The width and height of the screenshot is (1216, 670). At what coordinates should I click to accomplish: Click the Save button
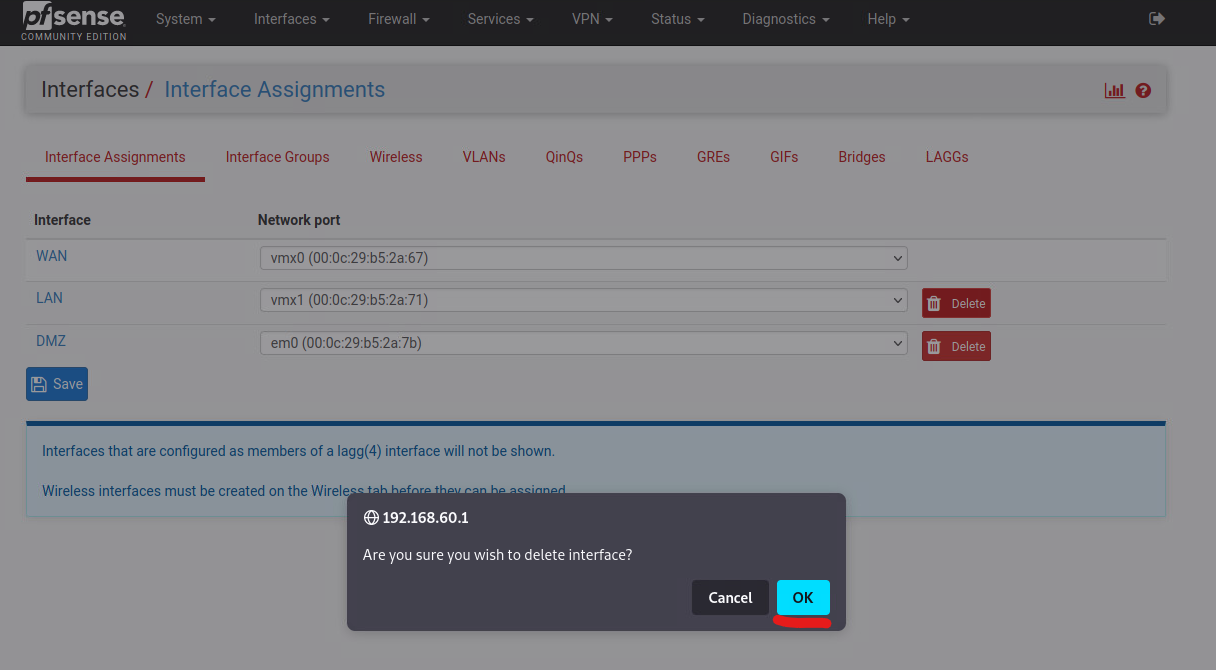tap(57, 384)
